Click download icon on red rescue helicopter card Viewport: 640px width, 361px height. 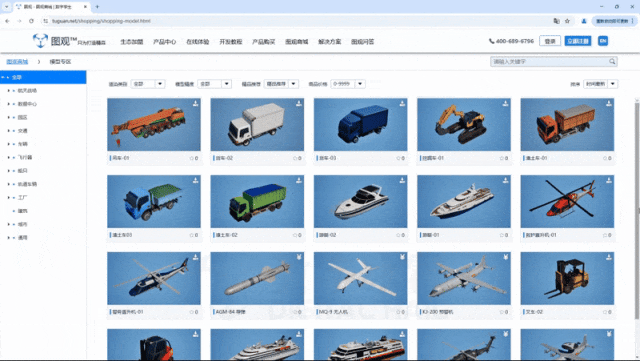(x=609, y=180)
